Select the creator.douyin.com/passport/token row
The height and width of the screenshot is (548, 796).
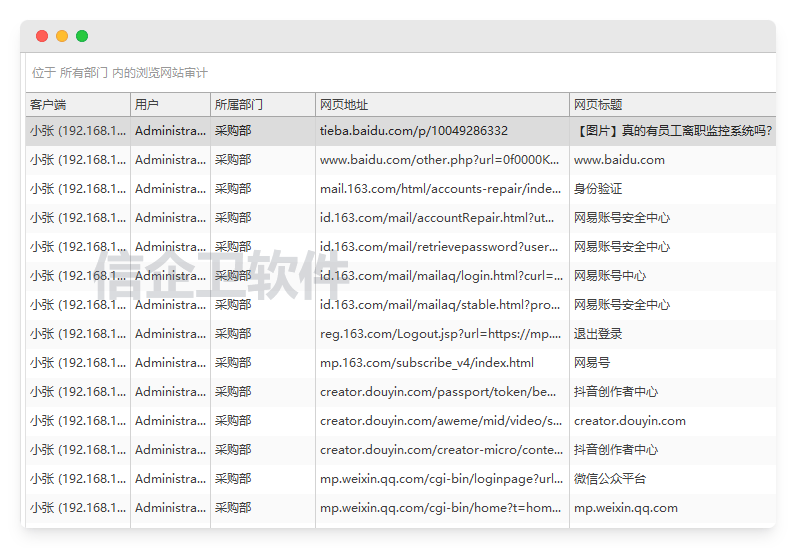pos(441,392)
